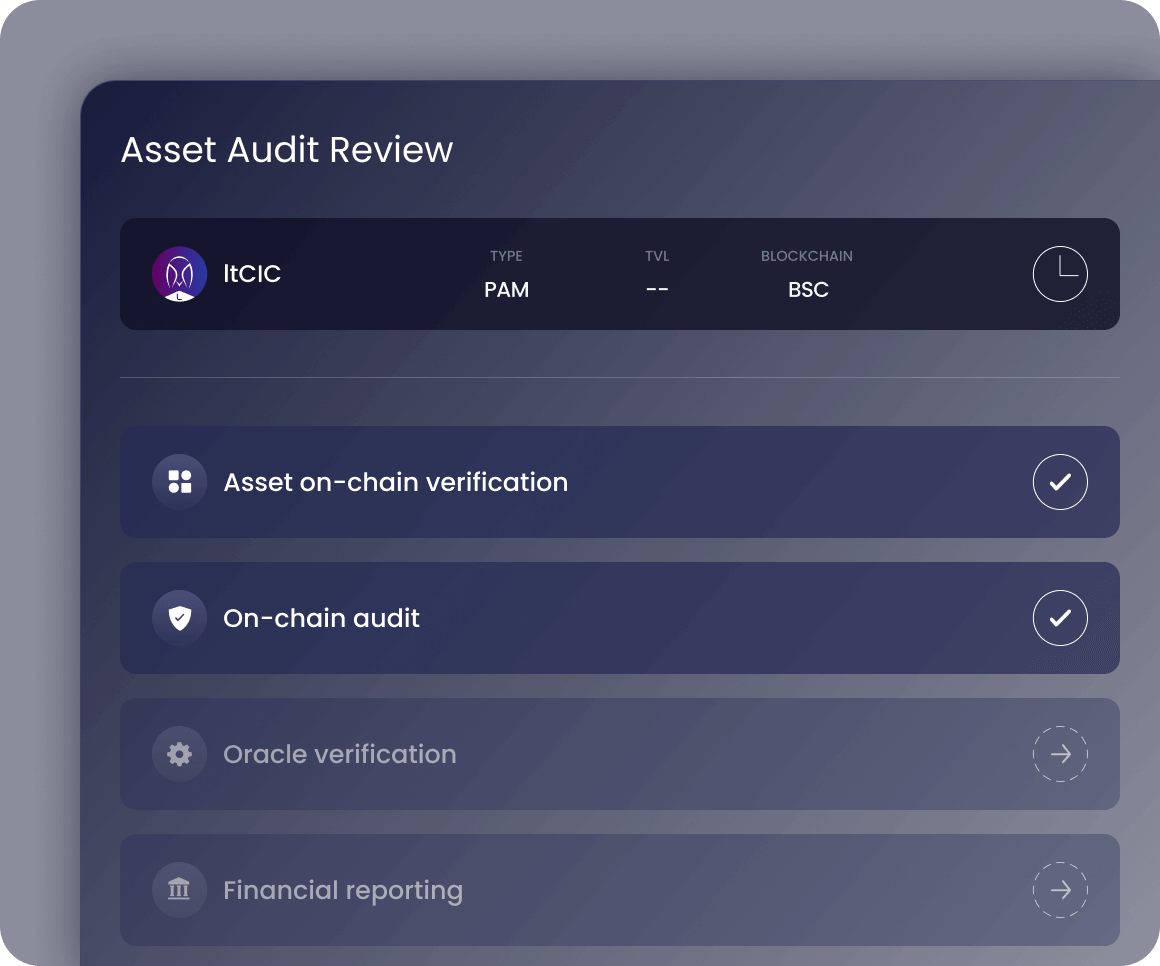Viewport: 1160px width, 966px height.
Task: Click the gear icon beside Oracle verification
Action: tap(179, 754)
